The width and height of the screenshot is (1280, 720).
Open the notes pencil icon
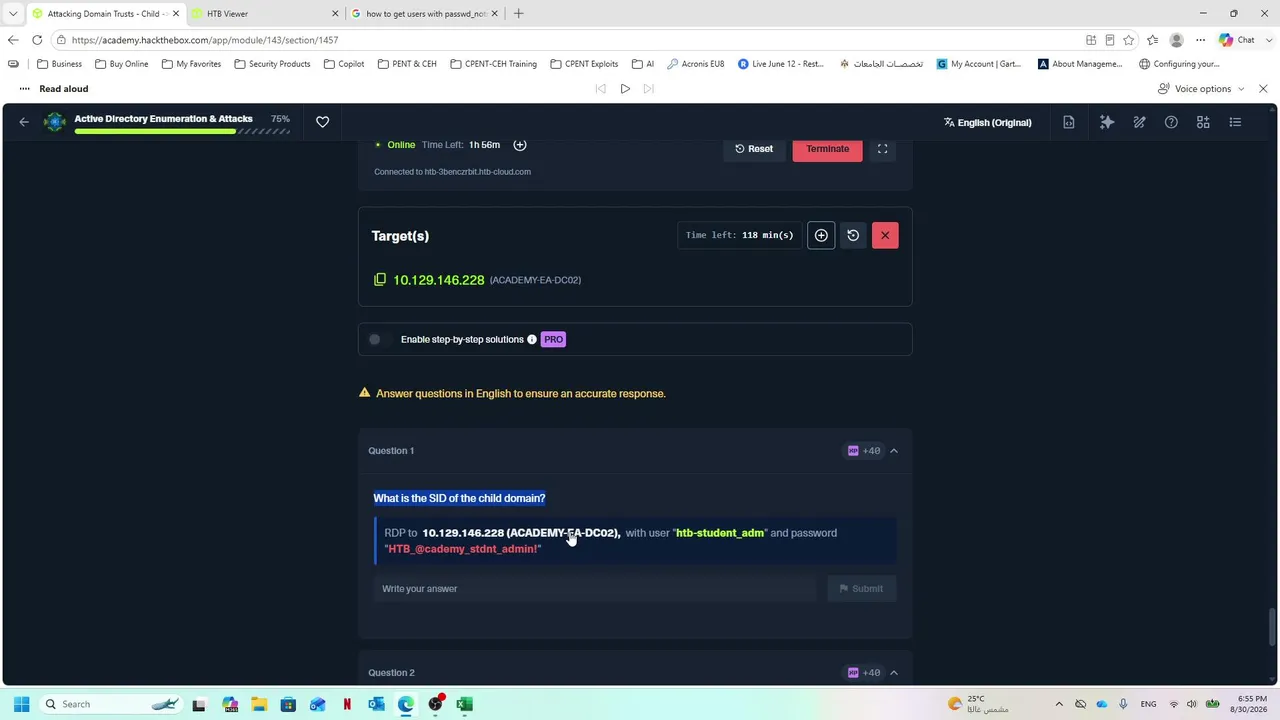tap(1139, 122)
